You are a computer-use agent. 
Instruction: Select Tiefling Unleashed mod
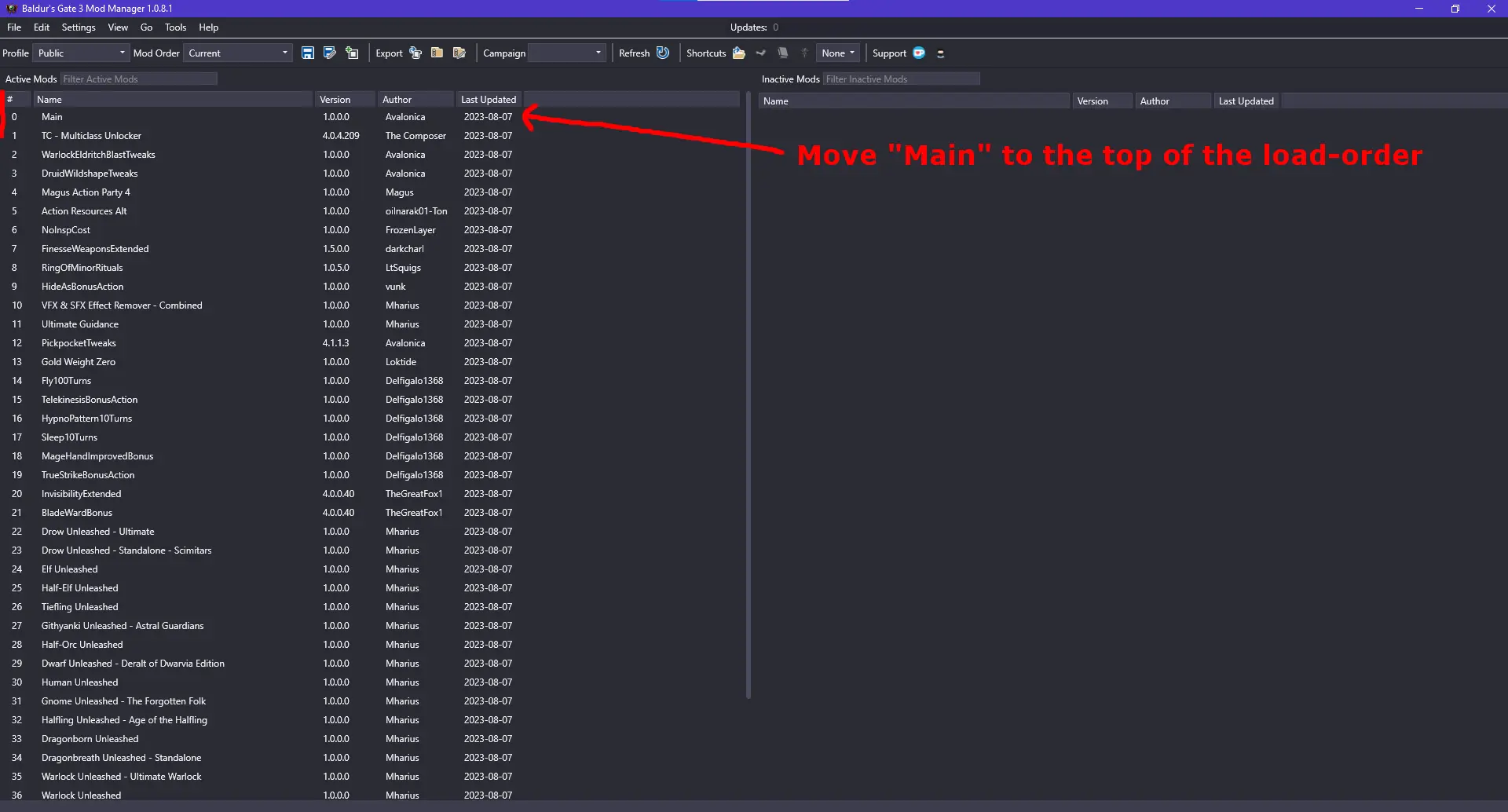(369, 607)
